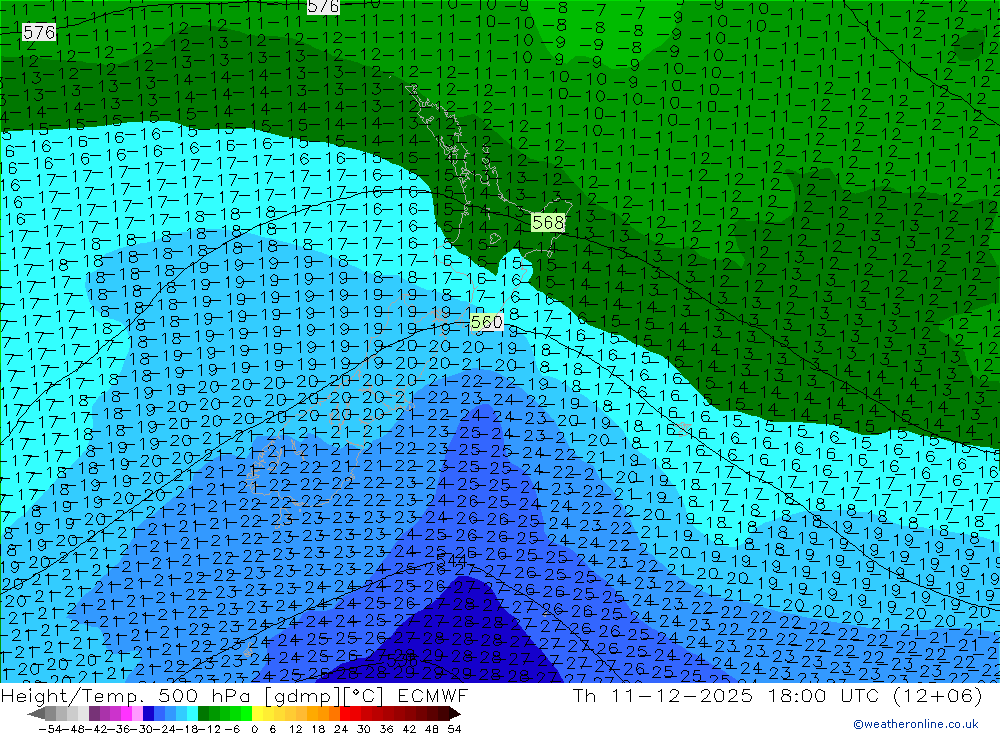Click the Height/Temp. title text
Image resolution: width=1000 pixels, height=733 pixels.
[x=73, y=695]
